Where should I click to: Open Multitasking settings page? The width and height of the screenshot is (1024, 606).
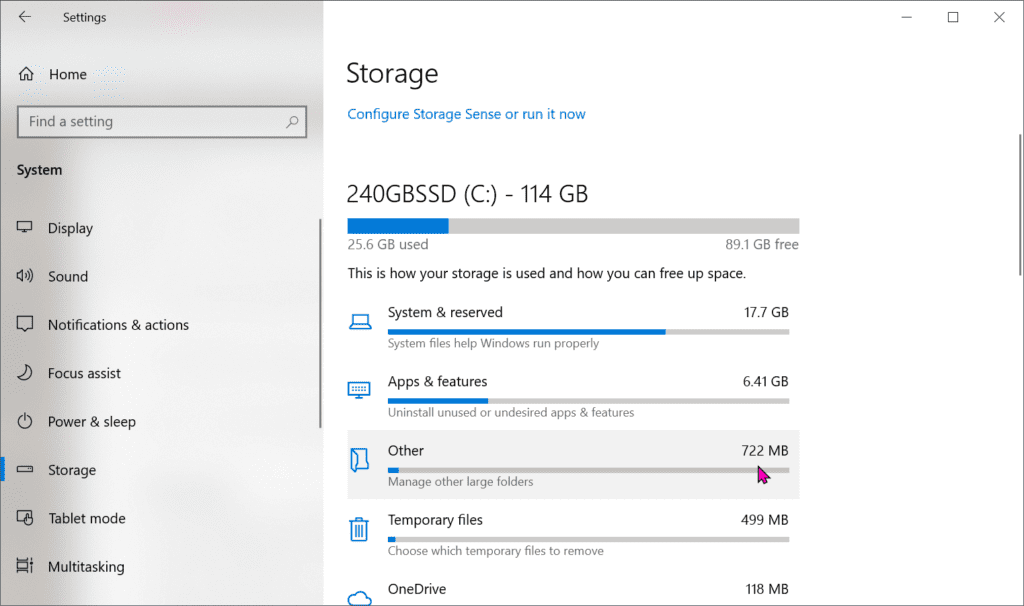86,567
